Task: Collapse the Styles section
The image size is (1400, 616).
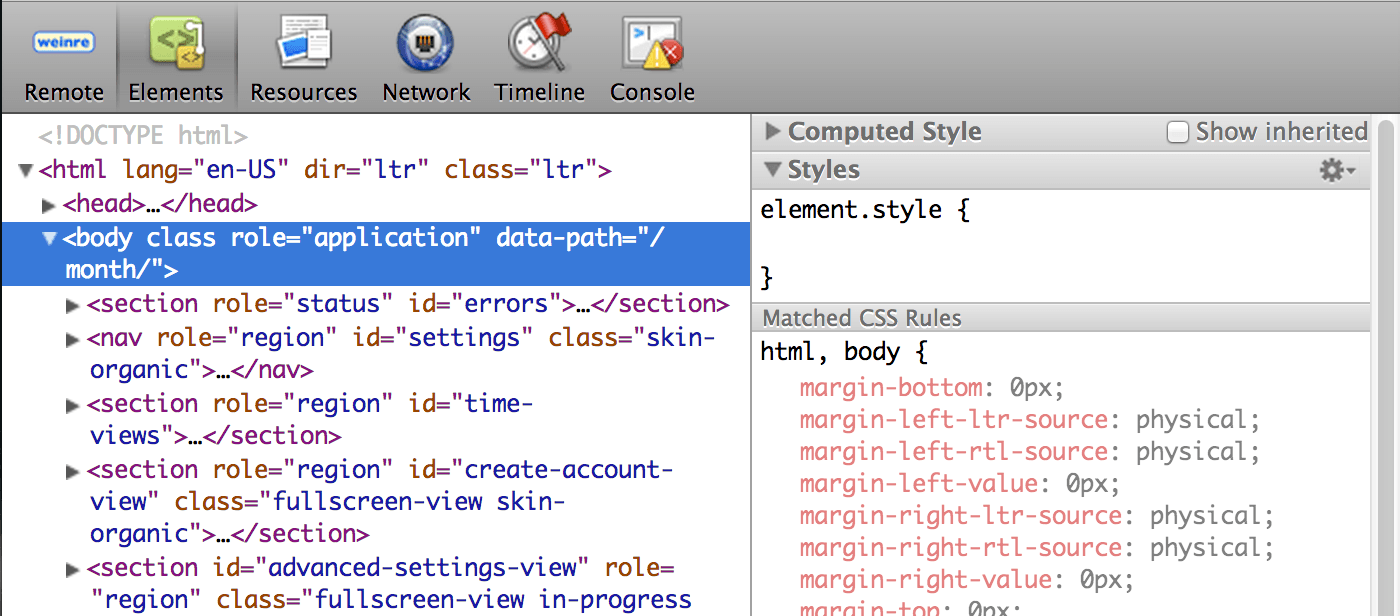Action: click(x=771, y=169)
